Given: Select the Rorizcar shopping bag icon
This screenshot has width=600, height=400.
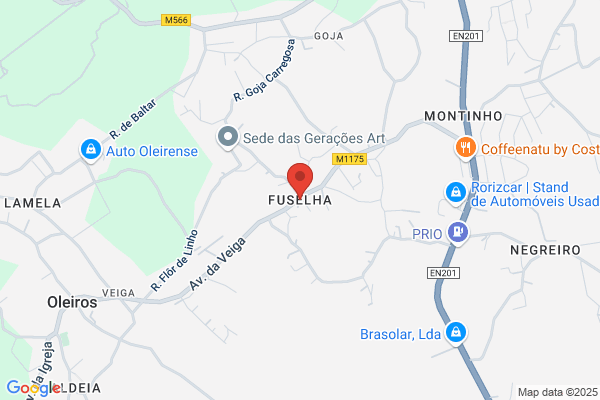Looking at the screenshot, I should tap(456, 193).
